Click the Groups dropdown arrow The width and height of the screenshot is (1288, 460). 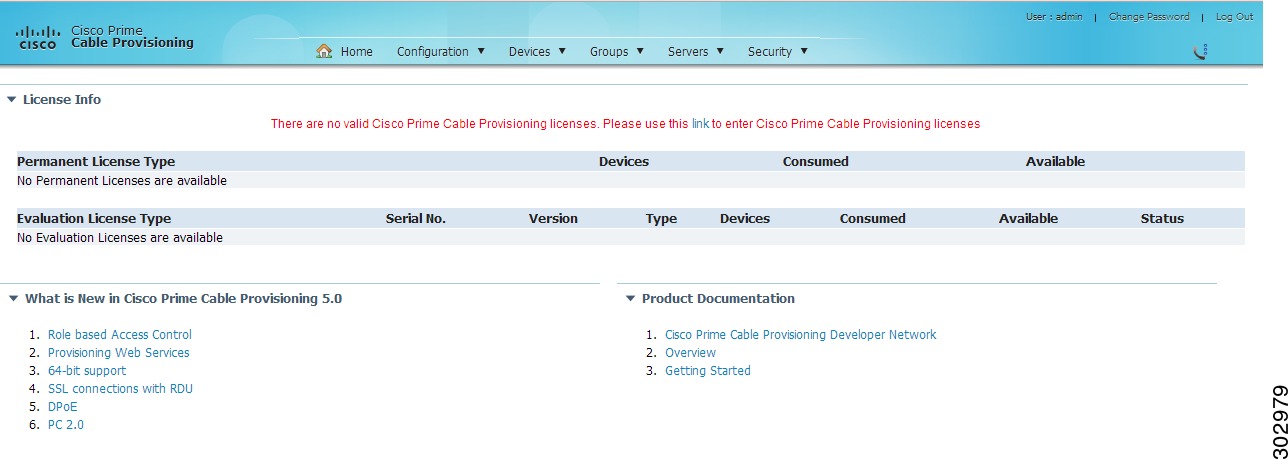click(640, 51)
